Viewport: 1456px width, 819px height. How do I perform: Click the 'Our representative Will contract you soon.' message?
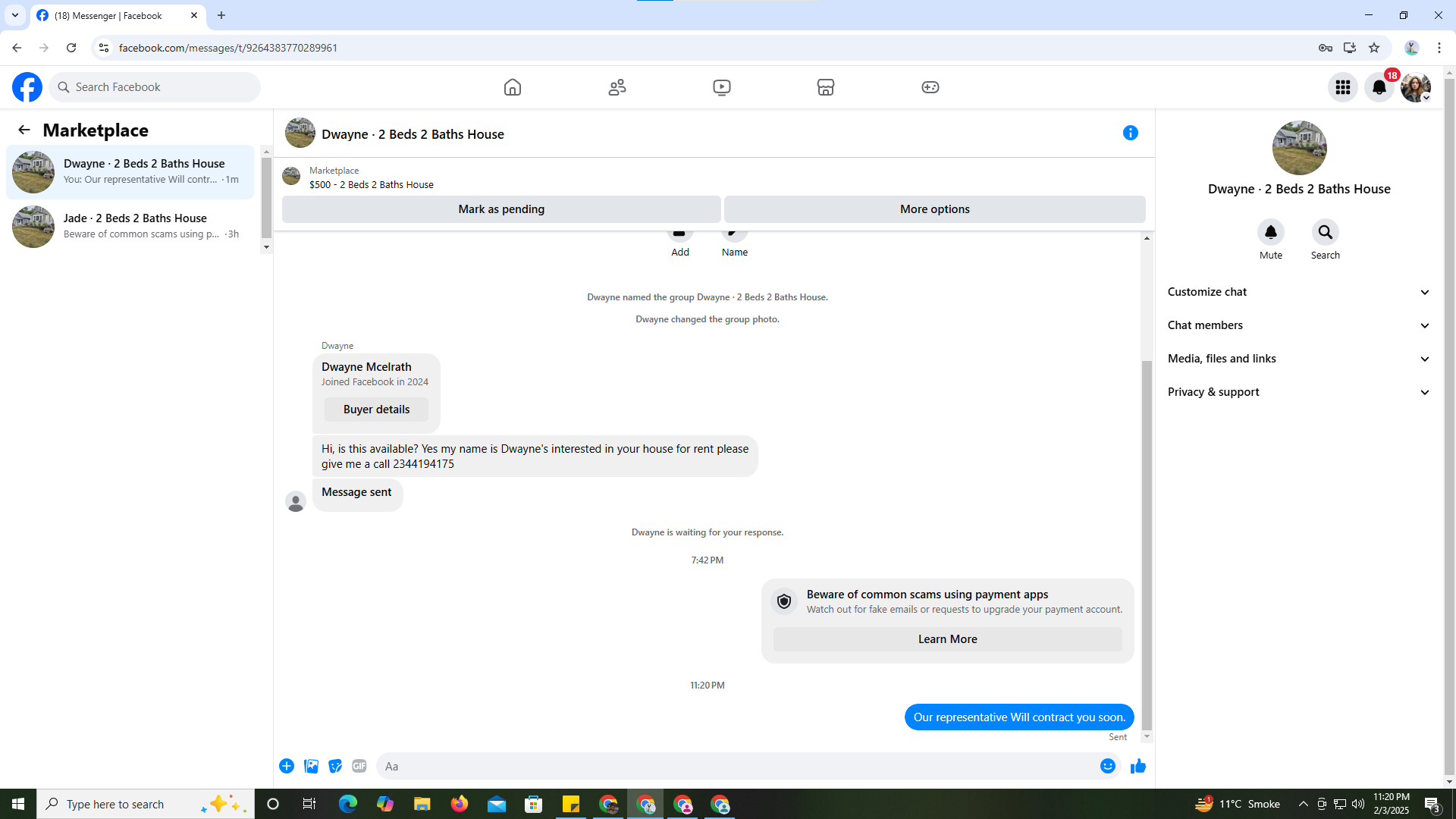pyautogui.click(x=1019, y=717)
